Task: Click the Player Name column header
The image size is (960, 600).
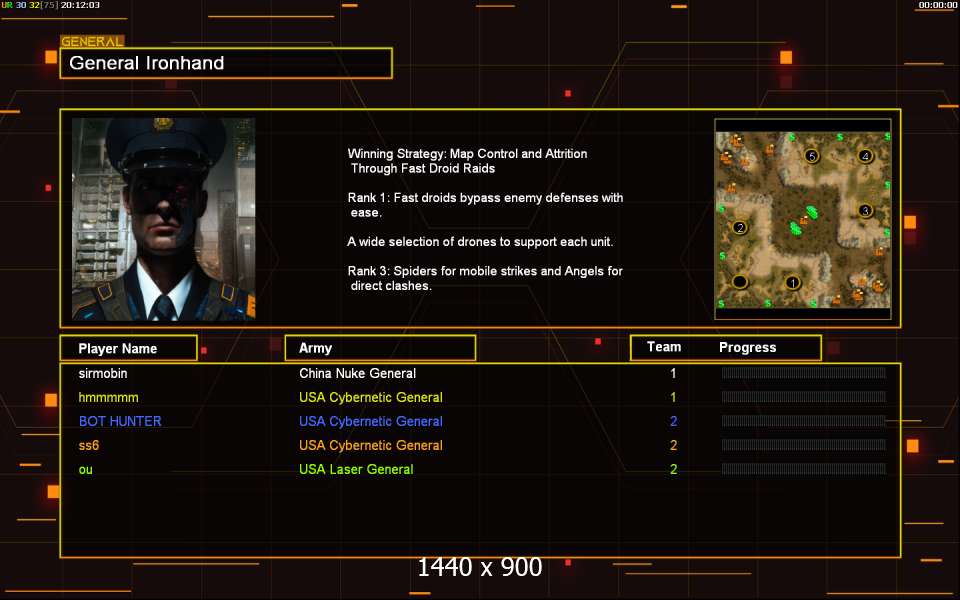Action: point(129,348)
